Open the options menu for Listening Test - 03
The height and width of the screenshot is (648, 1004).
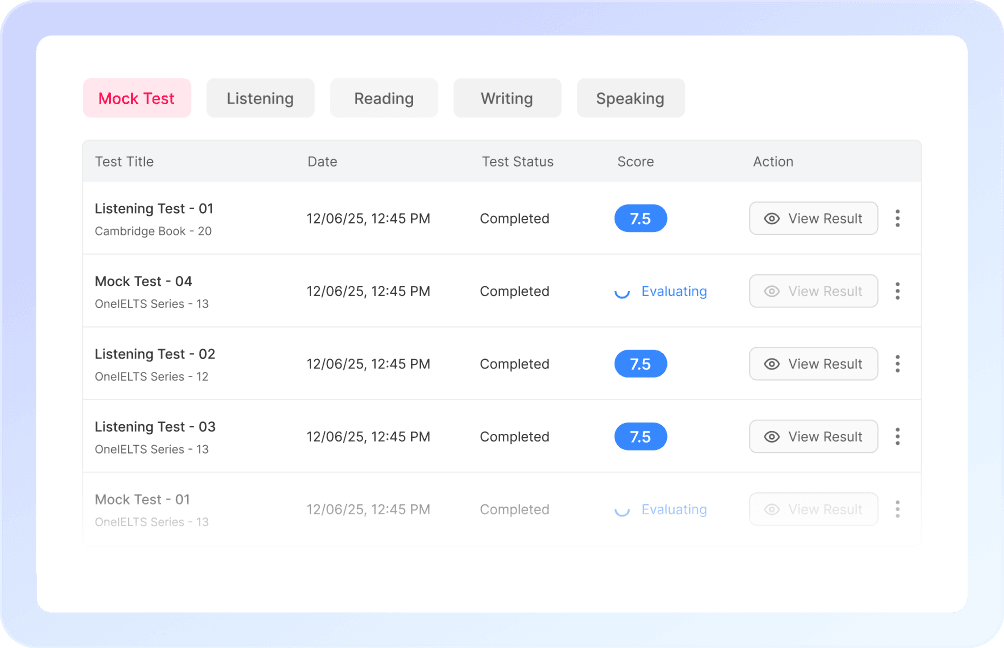tap(897, 436)
